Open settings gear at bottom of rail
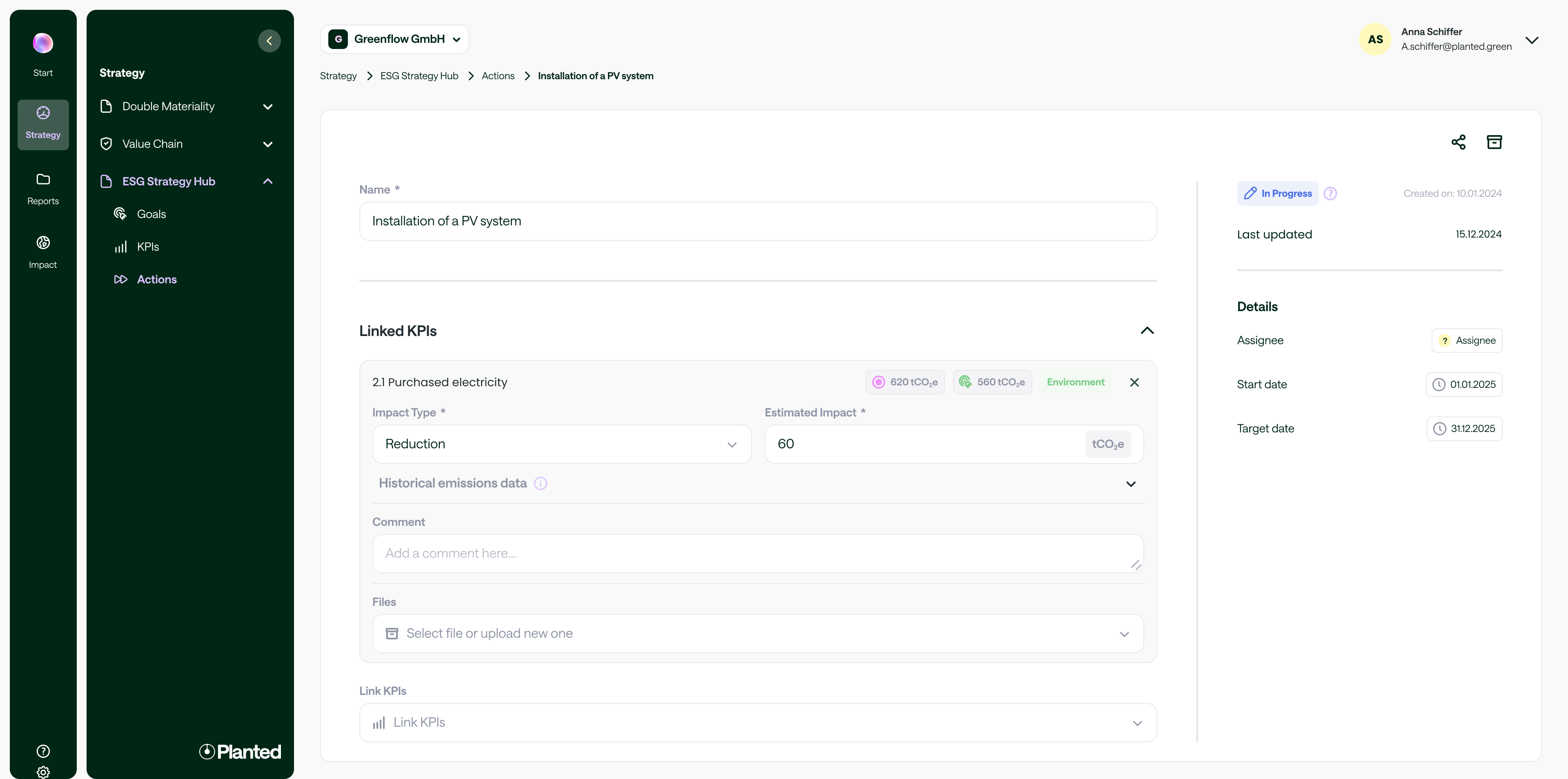Image resolution: width=1568 pixels, height=779 pixels. tap(43, 772)
